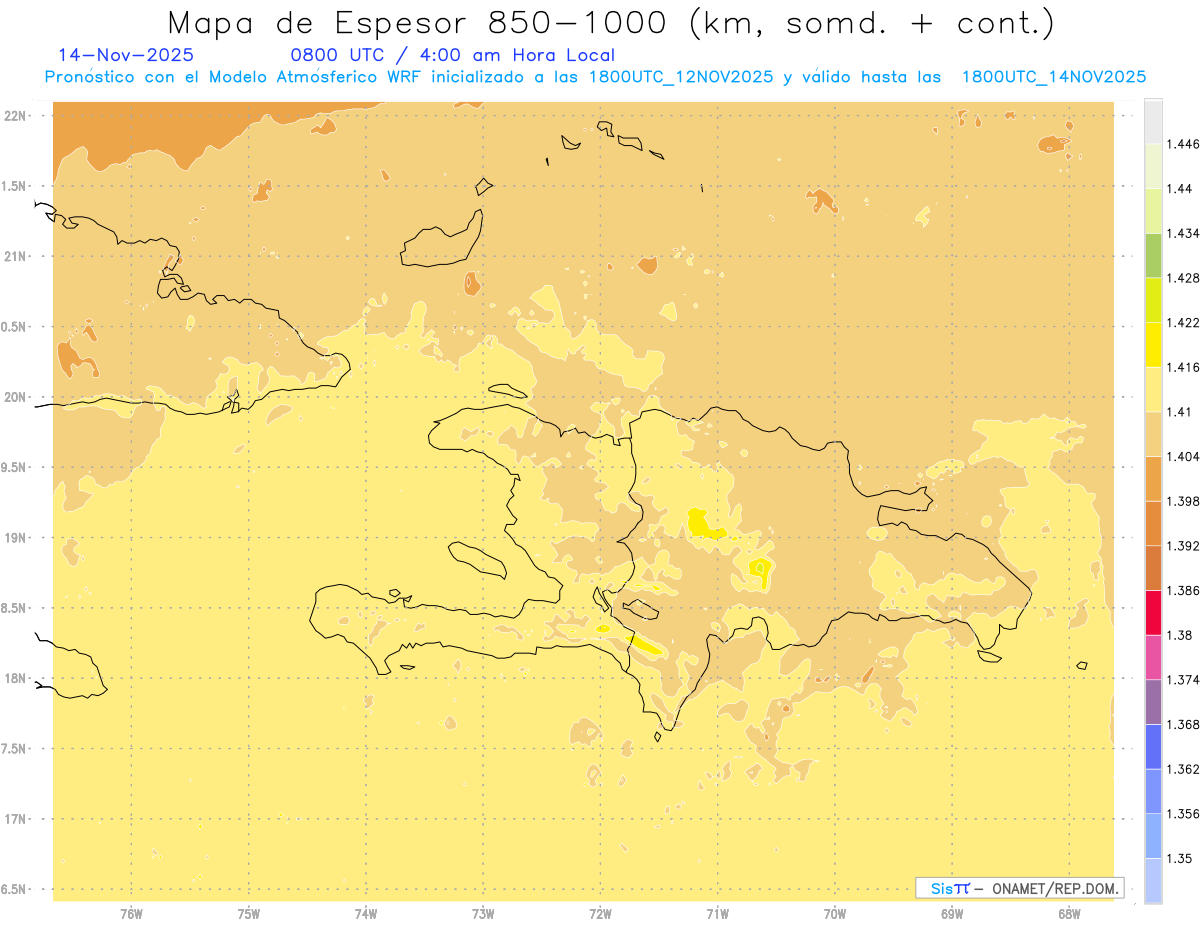Click the '1.41' color scale label
1200x927 pixels.
tap(1180, 411)
